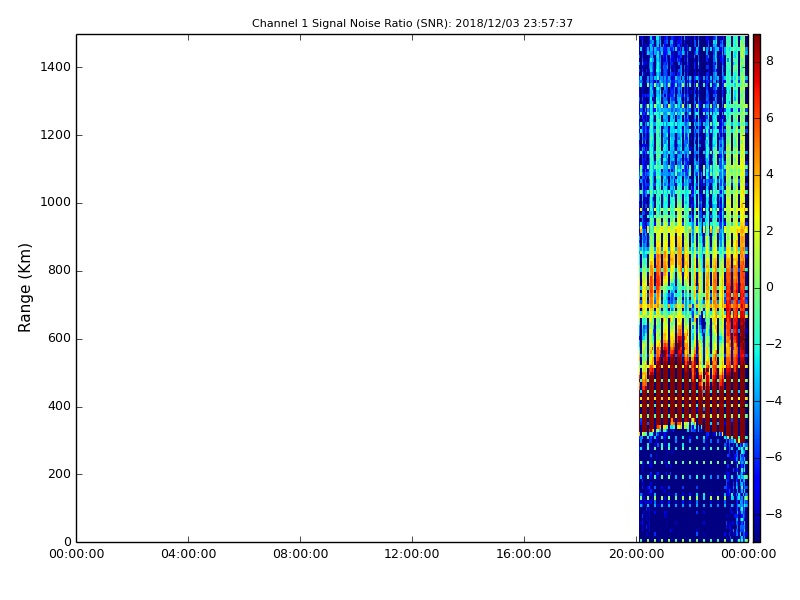Click colorbar value −8 label

(x=774, y=514)
